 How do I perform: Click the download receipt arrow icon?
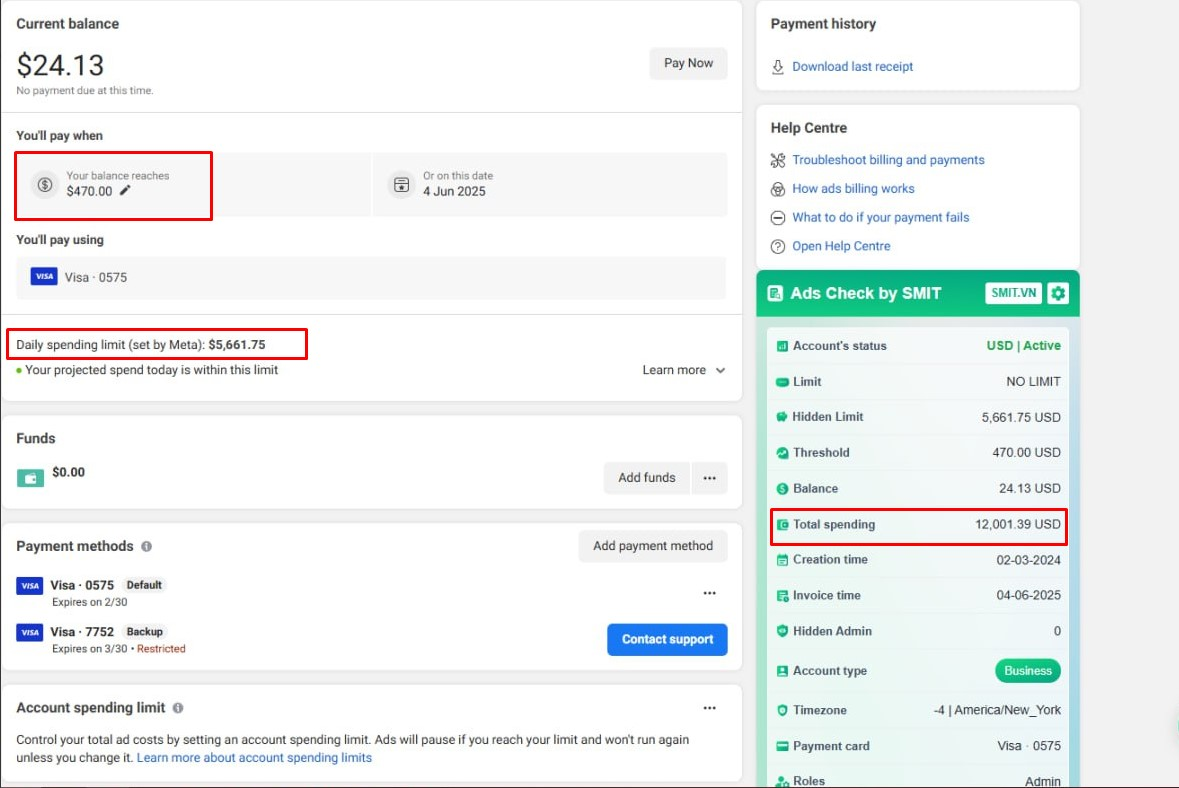pos(778,67)
